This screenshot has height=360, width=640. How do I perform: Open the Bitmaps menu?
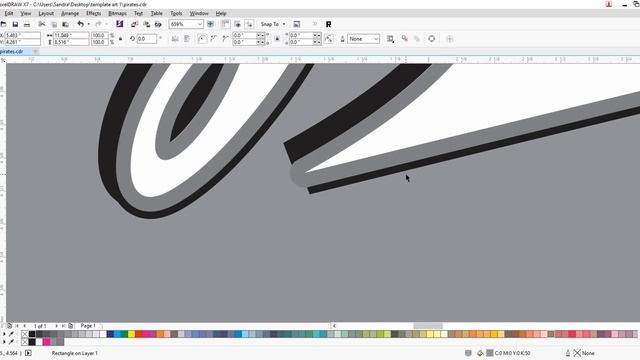(x=117, y=13)
